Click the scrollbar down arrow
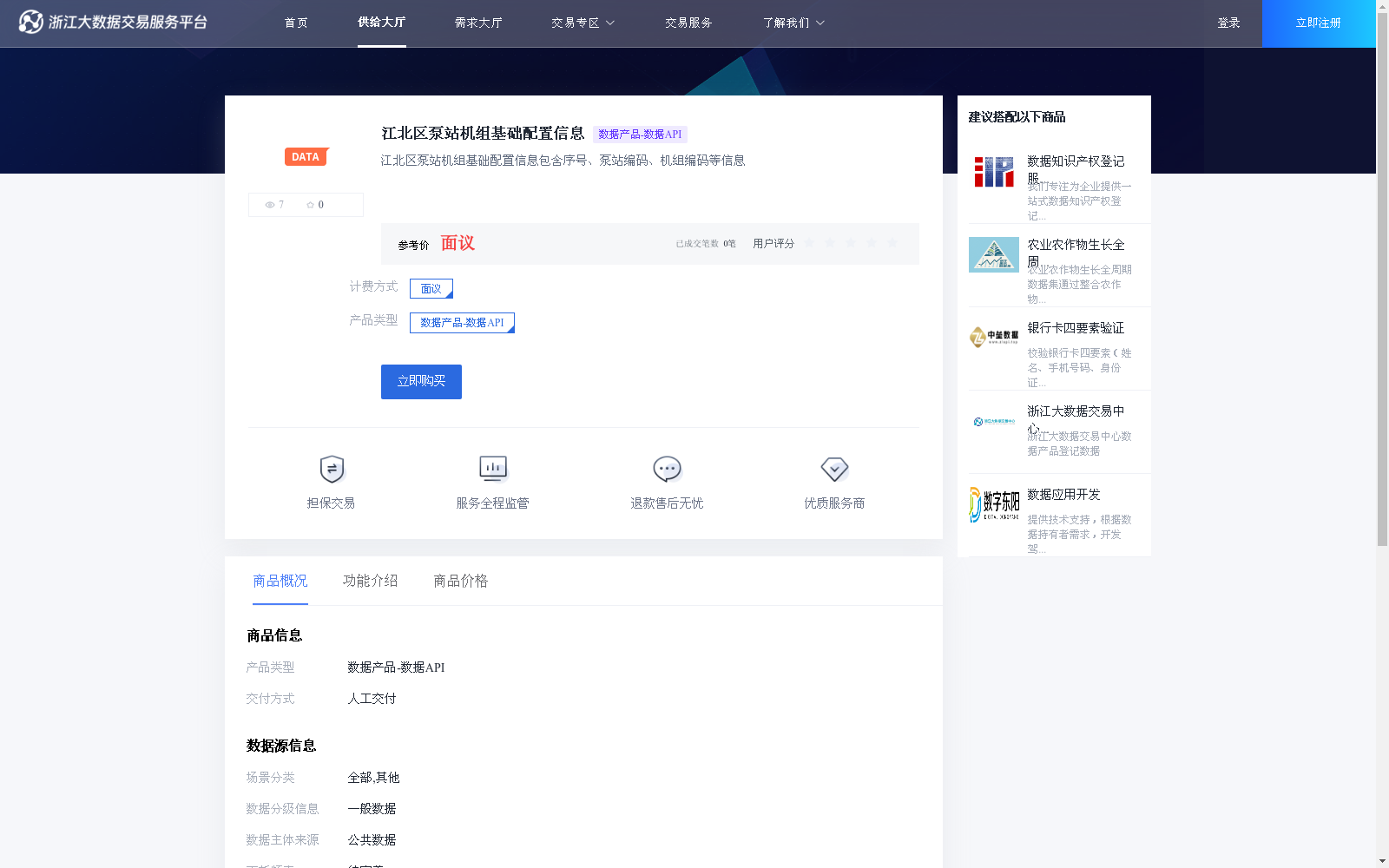Image resolution: width=1389 pixels, height=868 pixels. click(x=1382, y=862)
